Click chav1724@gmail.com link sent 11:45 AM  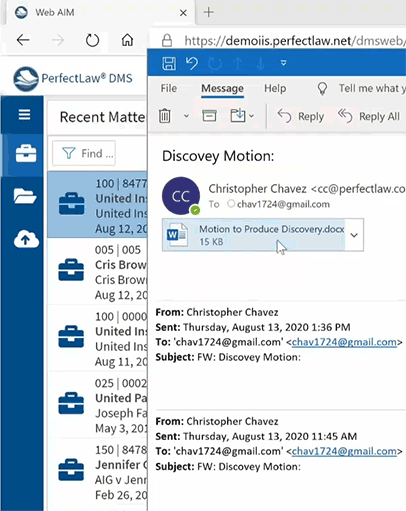[344, 451]
